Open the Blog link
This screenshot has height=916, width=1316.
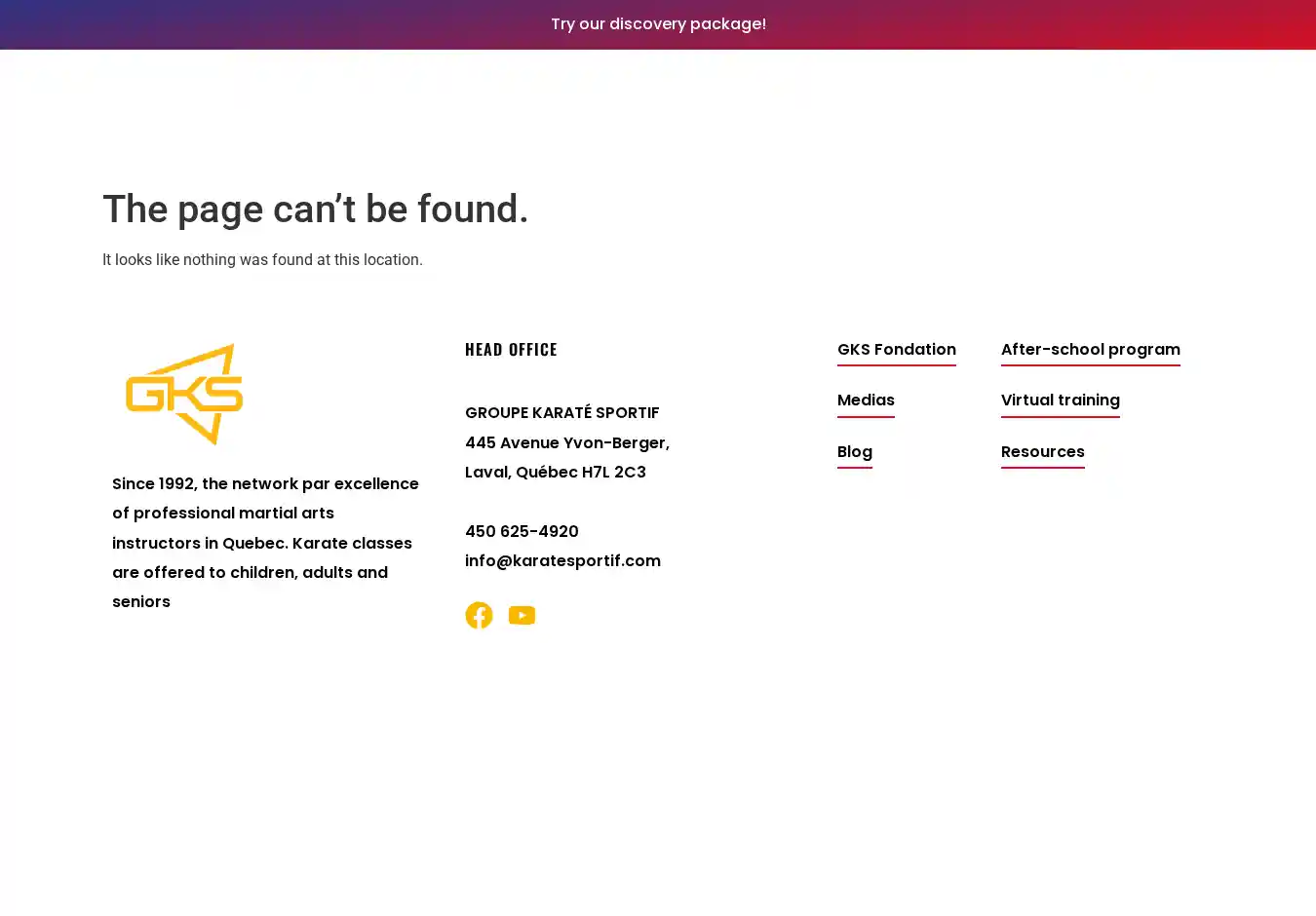click(x=854, y=452)
